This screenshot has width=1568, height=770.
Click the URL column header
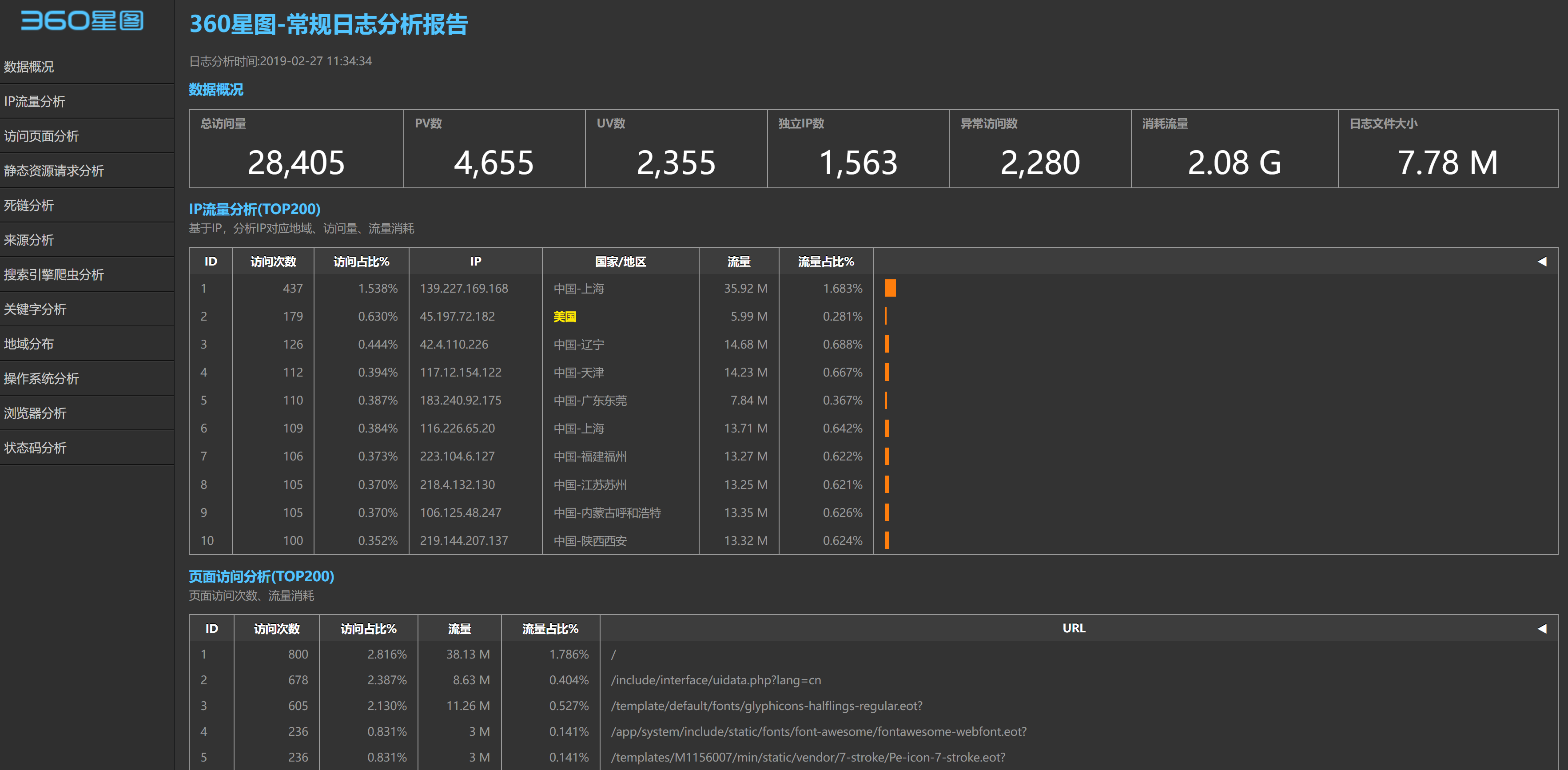(1074, 628)
